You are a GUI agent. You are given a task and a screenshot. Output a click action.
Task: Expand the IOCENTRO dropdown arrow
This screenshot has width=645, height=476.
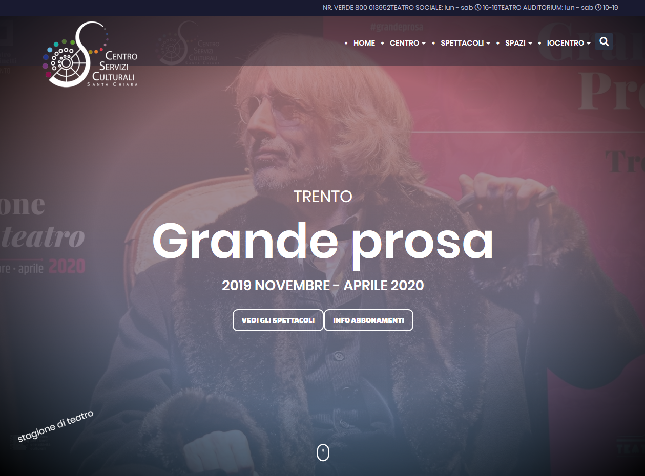coord(589,44)
